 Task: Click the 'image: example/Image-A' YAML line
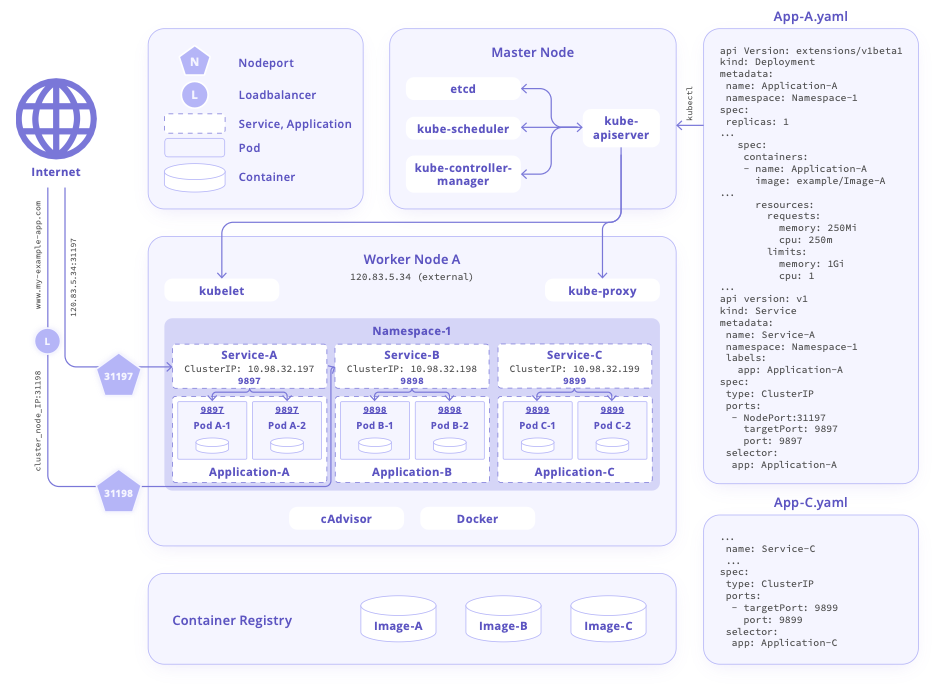click(x=820, y=181)
